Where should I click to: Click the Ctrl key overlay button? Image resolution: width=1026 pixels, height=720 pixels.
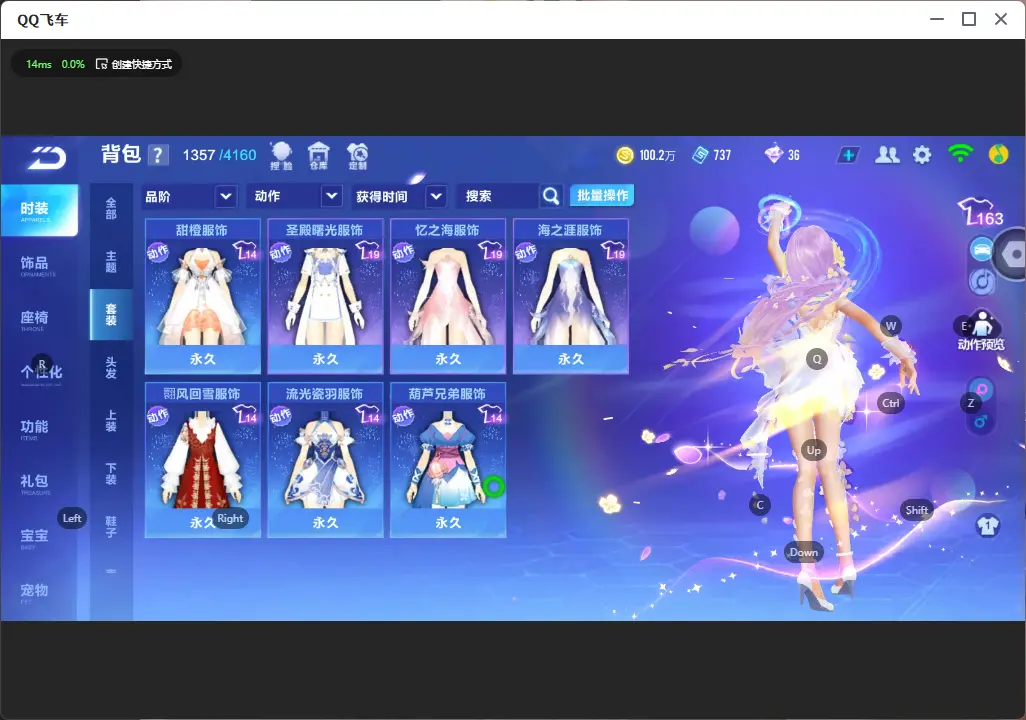tap(891, 403)
